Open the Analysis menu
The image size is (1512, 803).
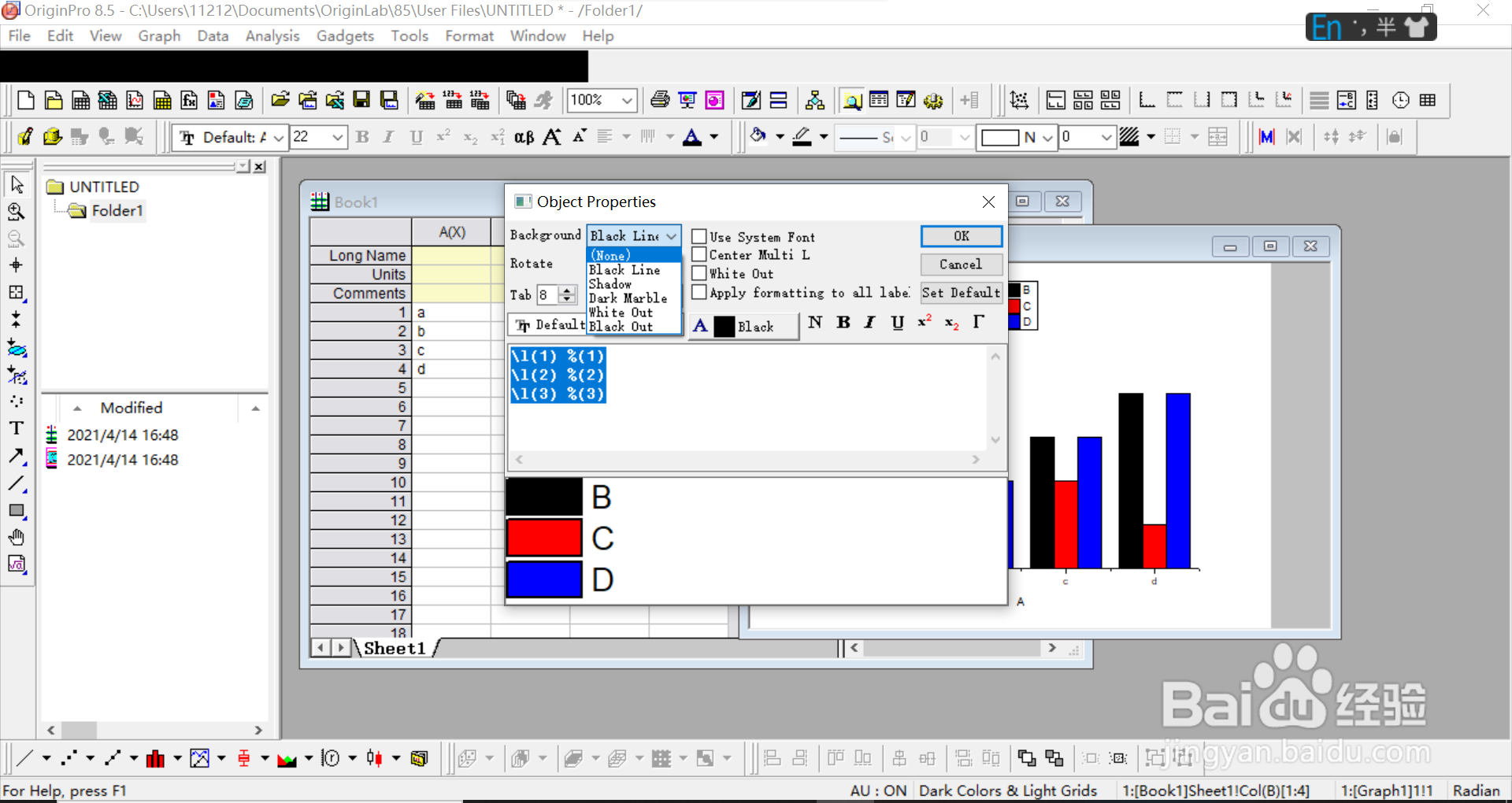point(272,35)
